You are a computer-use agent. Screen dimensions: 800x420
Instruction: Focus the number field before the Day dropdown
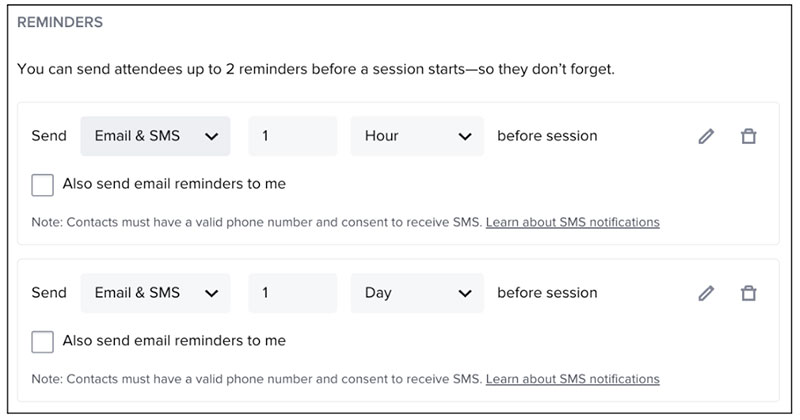pos(293,293)
